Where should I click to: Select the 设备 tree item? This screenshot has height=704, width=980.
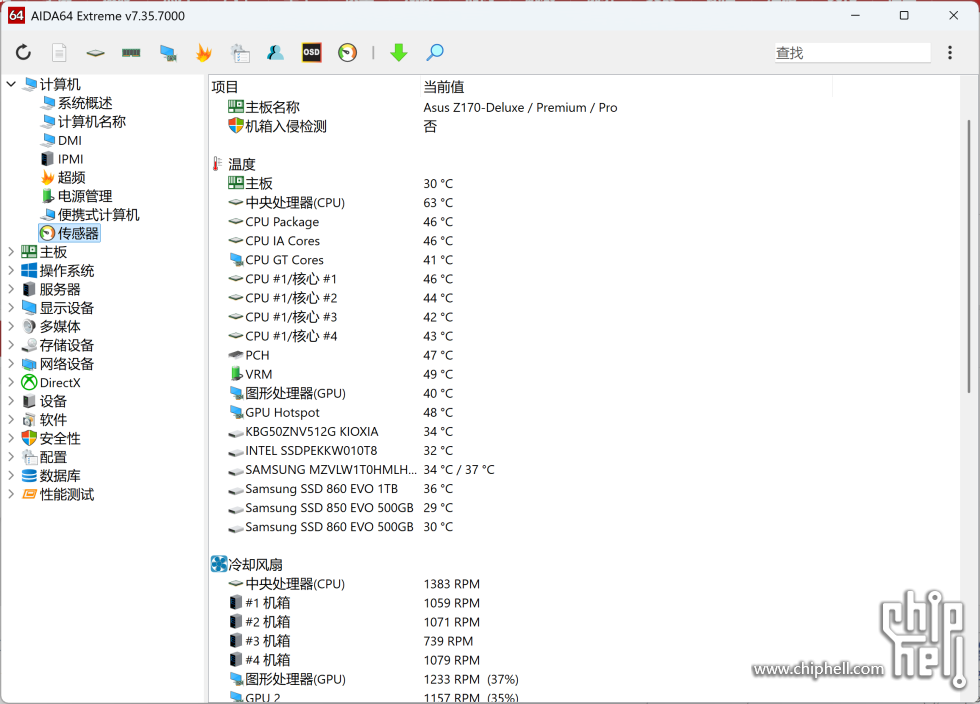point(44,401)
